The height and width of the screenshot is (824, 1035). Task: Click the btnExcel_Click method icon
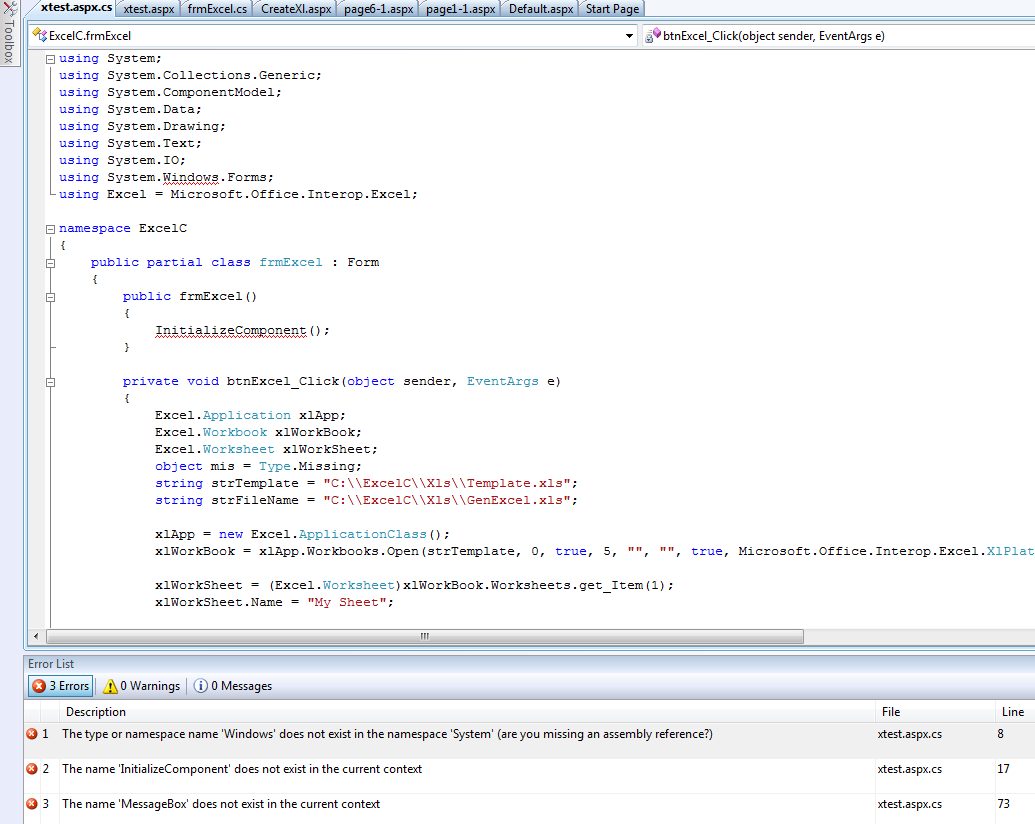[x=653, y=35]
